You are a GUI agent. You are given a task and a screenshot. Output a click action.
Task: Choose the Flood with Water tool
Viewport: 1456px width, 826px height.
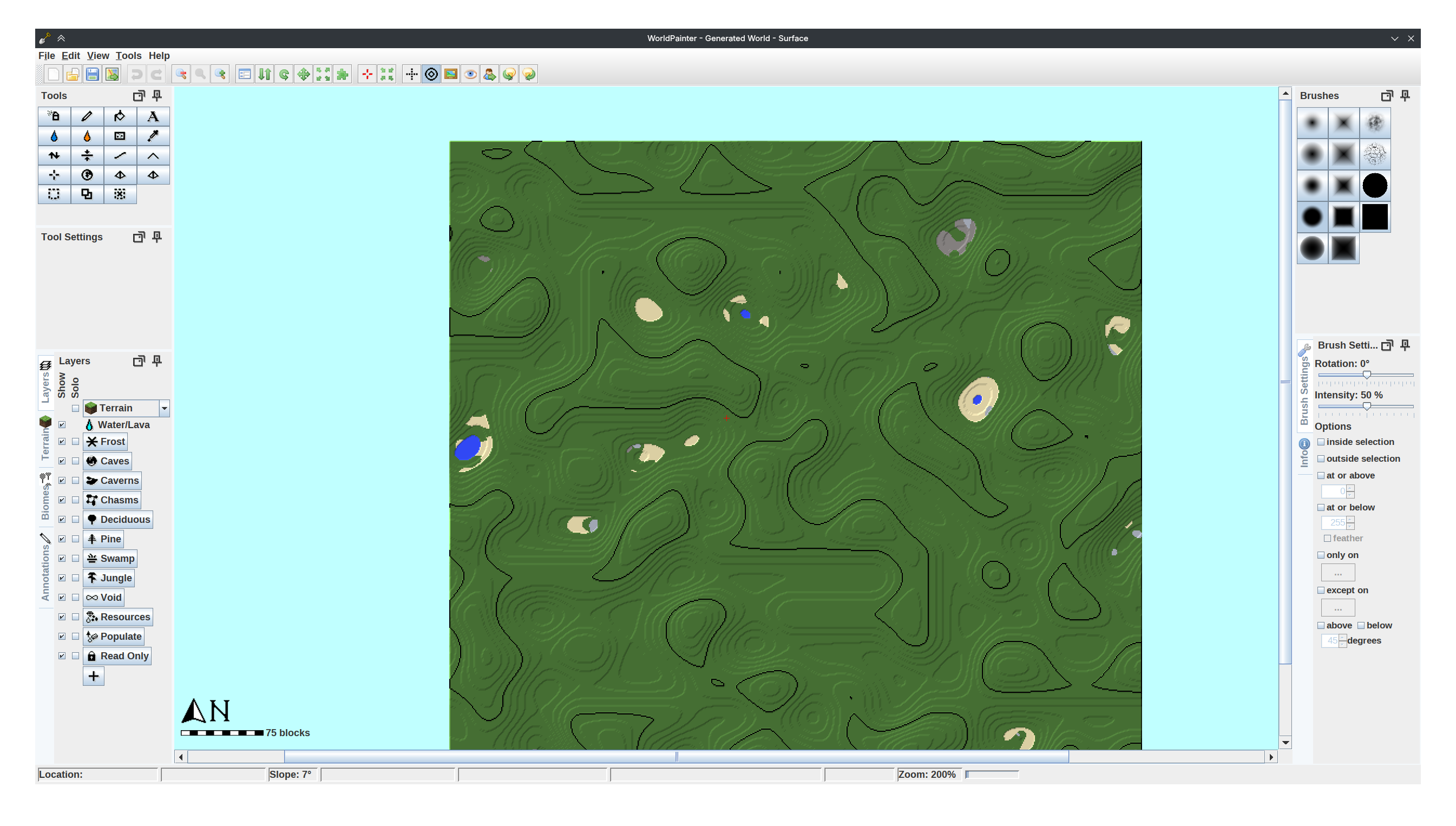[x=54, y=136]
